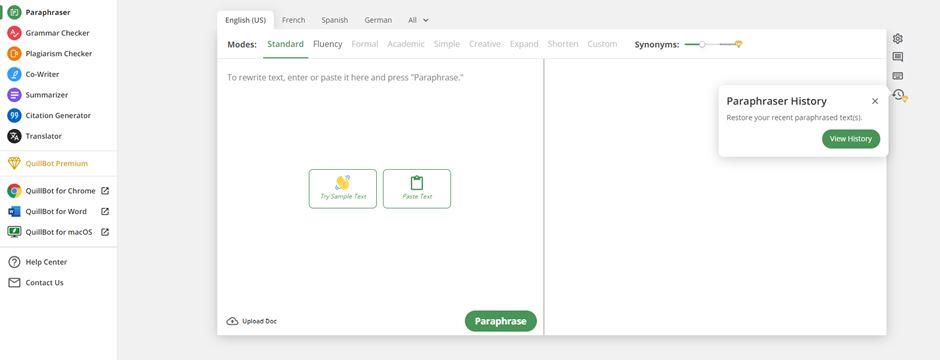Select the Formal mode

pos(364,44)
